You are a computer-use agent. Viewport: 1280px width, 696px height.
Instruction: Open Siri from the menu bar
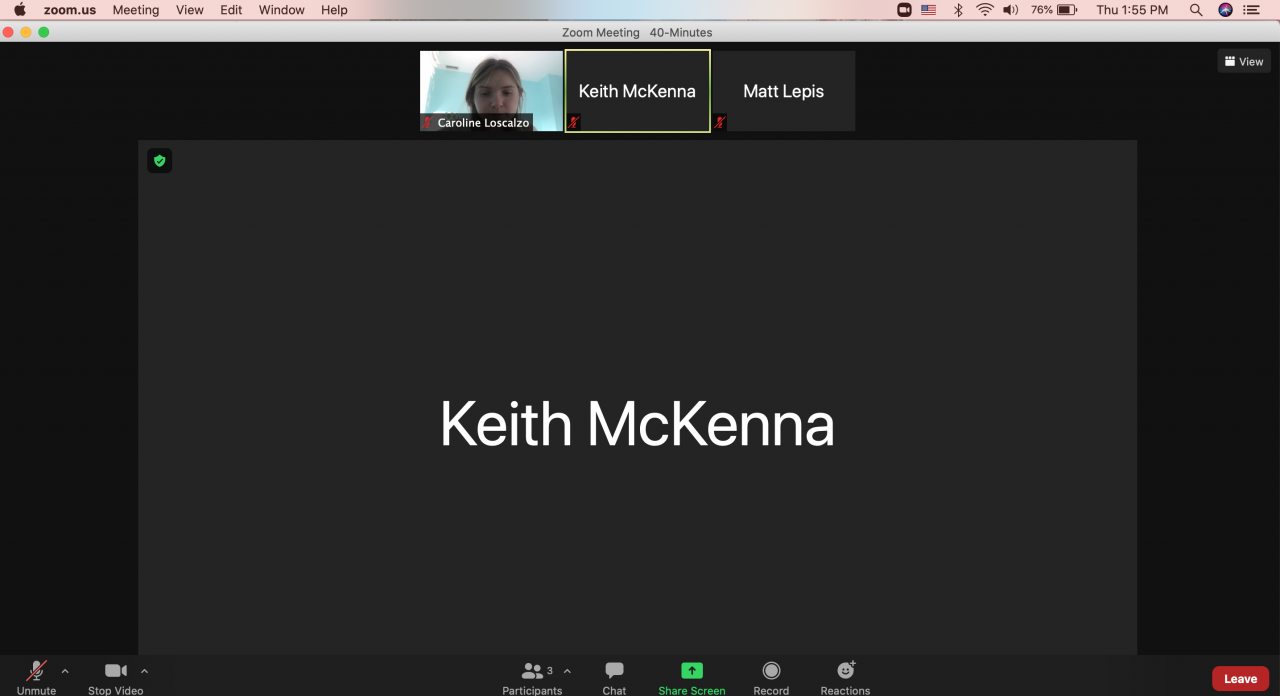tap(1225, 10)
